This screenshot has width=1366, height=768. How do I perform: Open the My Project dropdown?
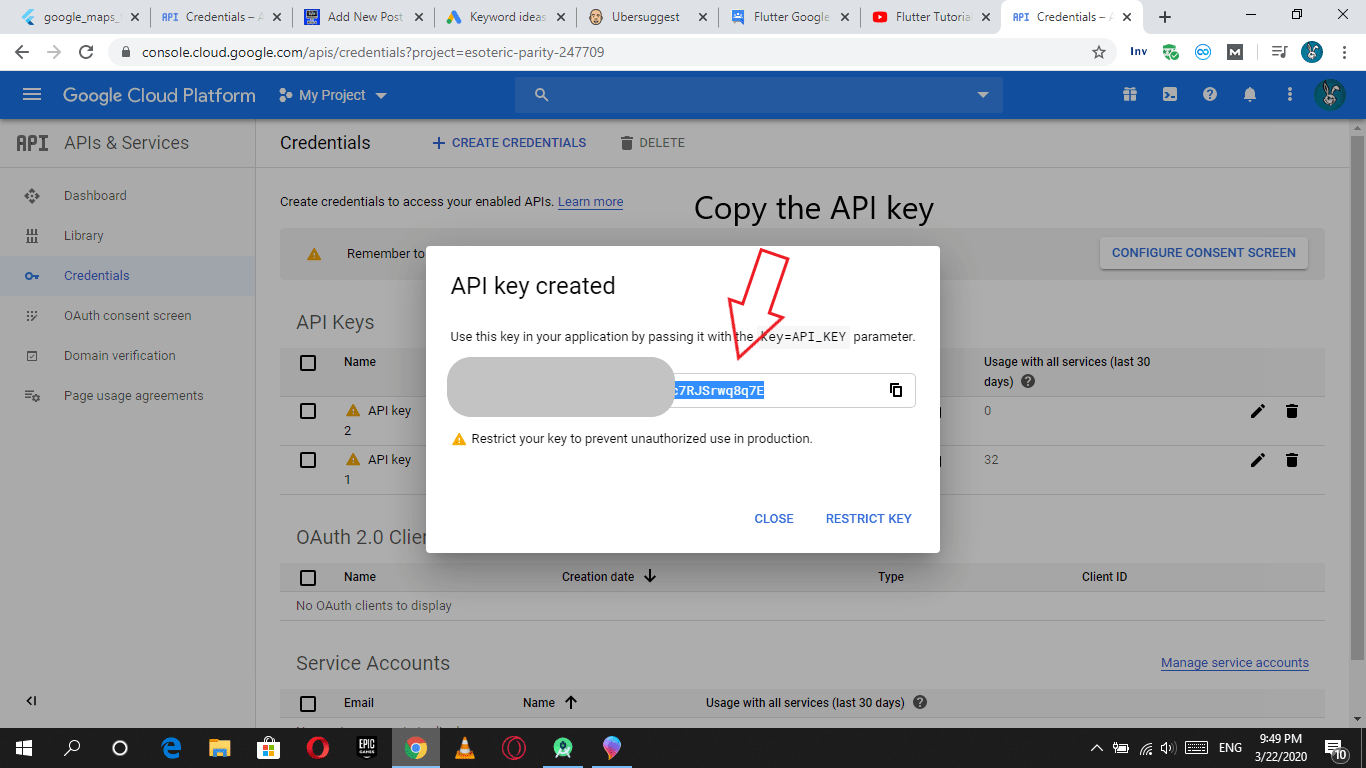(x=330, y=94)
